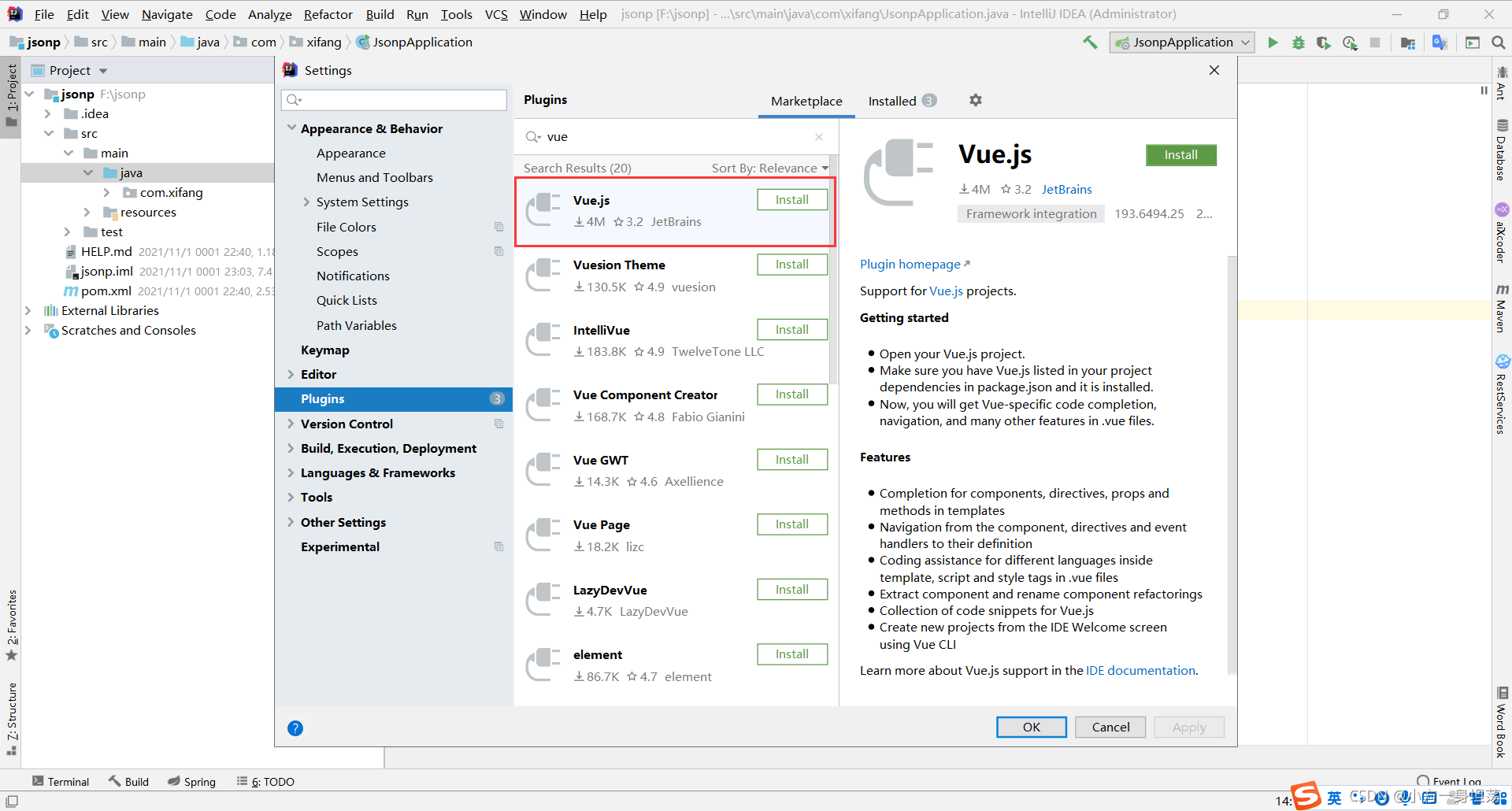1512x811 pixels.
Task: Toggle the Favorites tool window
Action: (11, 625)
